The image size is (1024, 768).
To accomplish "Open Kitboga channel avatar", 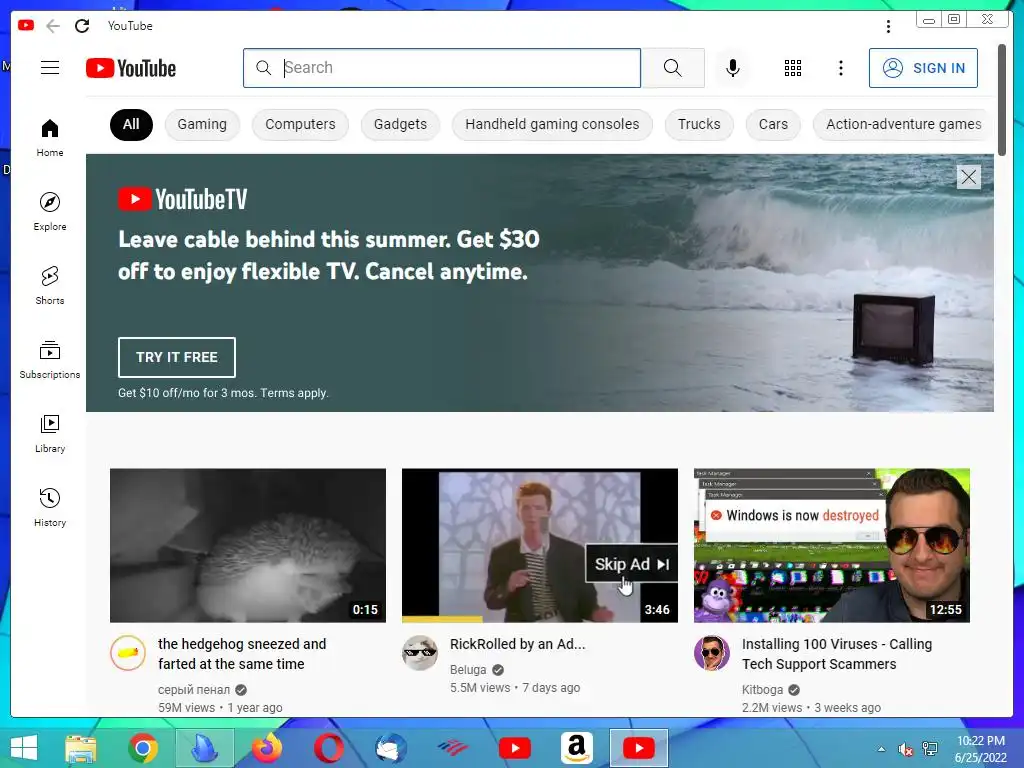I will tap(711, 653).
